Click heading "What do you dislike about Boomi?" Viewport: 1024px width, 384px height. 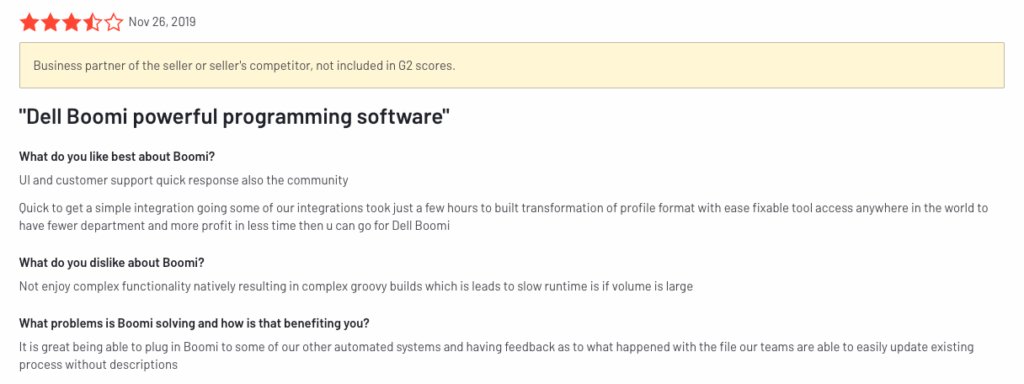(112, 263)
